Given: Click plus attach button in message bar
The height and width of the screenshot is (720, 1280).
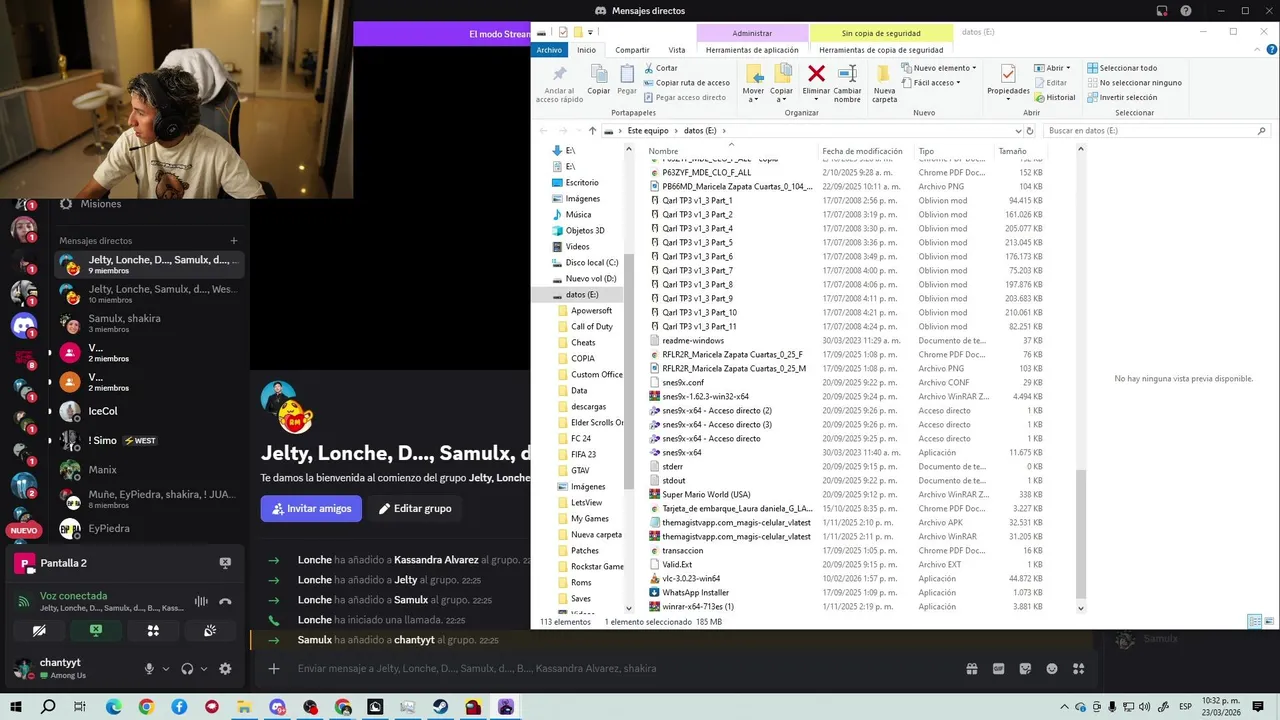Looking at the screenshot, I should [274, 669].
